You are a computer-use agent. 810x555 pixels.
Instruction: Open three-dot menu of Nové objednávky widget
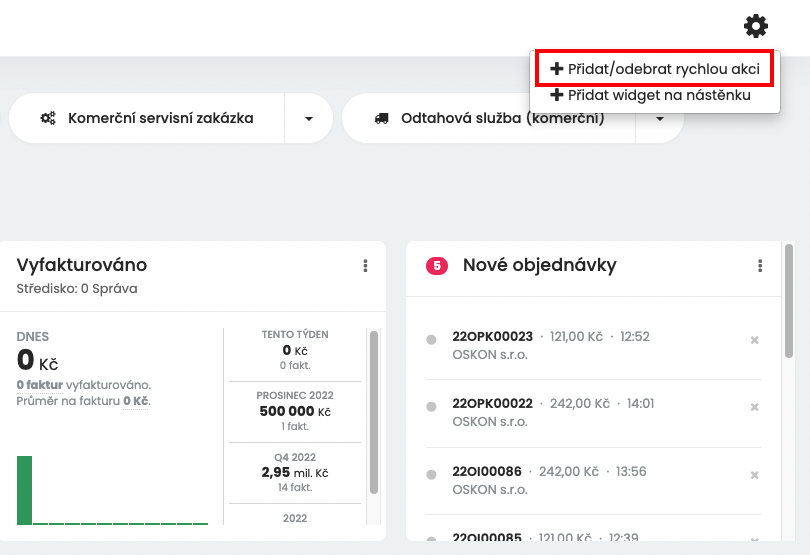tap(760, 266)
